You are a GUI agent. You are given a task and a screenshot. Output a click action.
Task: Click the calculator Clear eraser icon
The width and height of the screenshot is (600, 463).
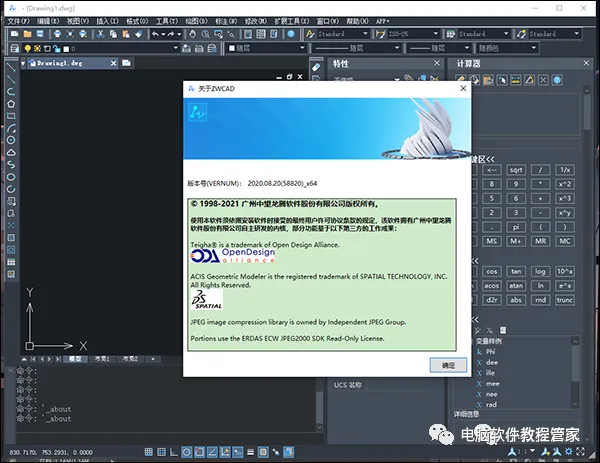coord(460,80)
